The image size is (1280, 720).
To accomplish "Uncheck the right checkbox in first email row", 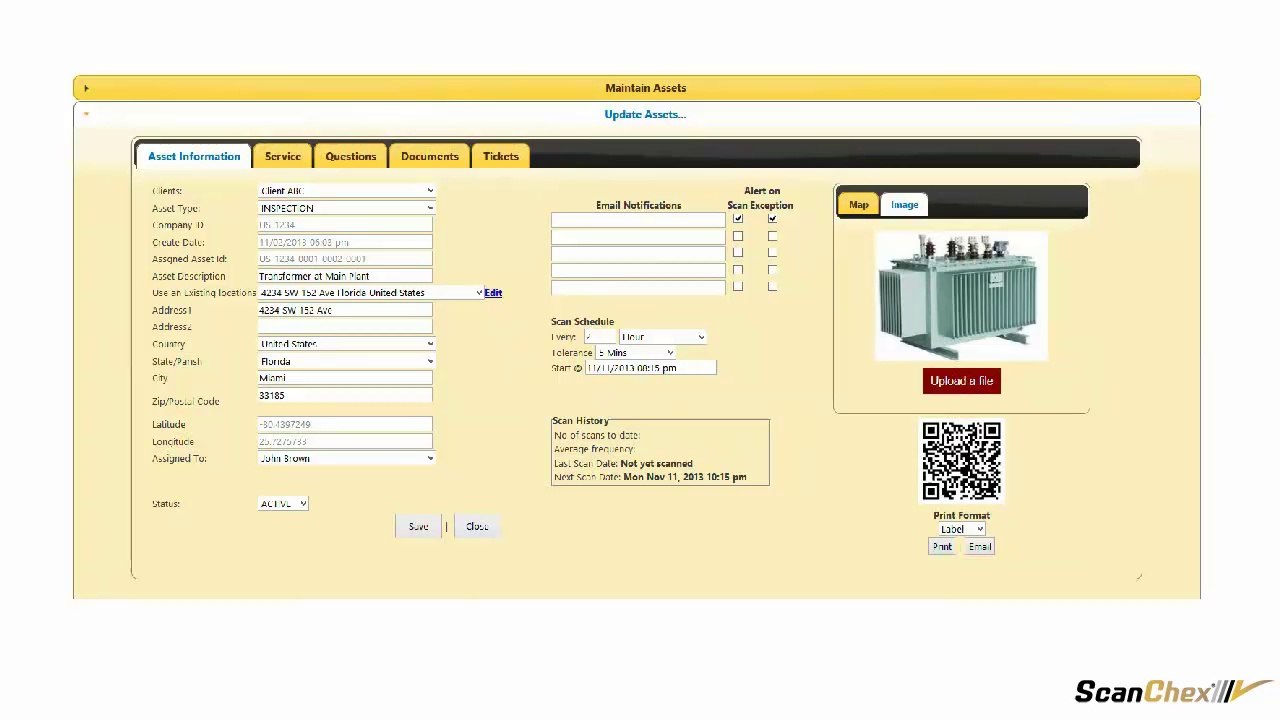I will pos(772,219).
